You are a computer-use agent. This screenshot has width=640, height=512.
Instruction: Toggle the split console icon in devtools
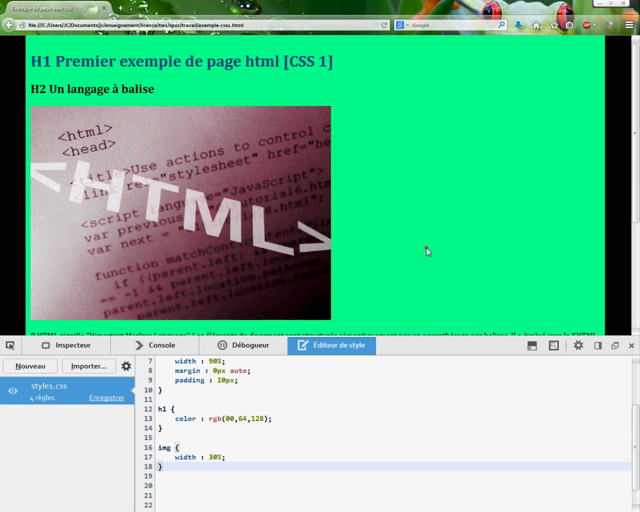tap(533, 345)
